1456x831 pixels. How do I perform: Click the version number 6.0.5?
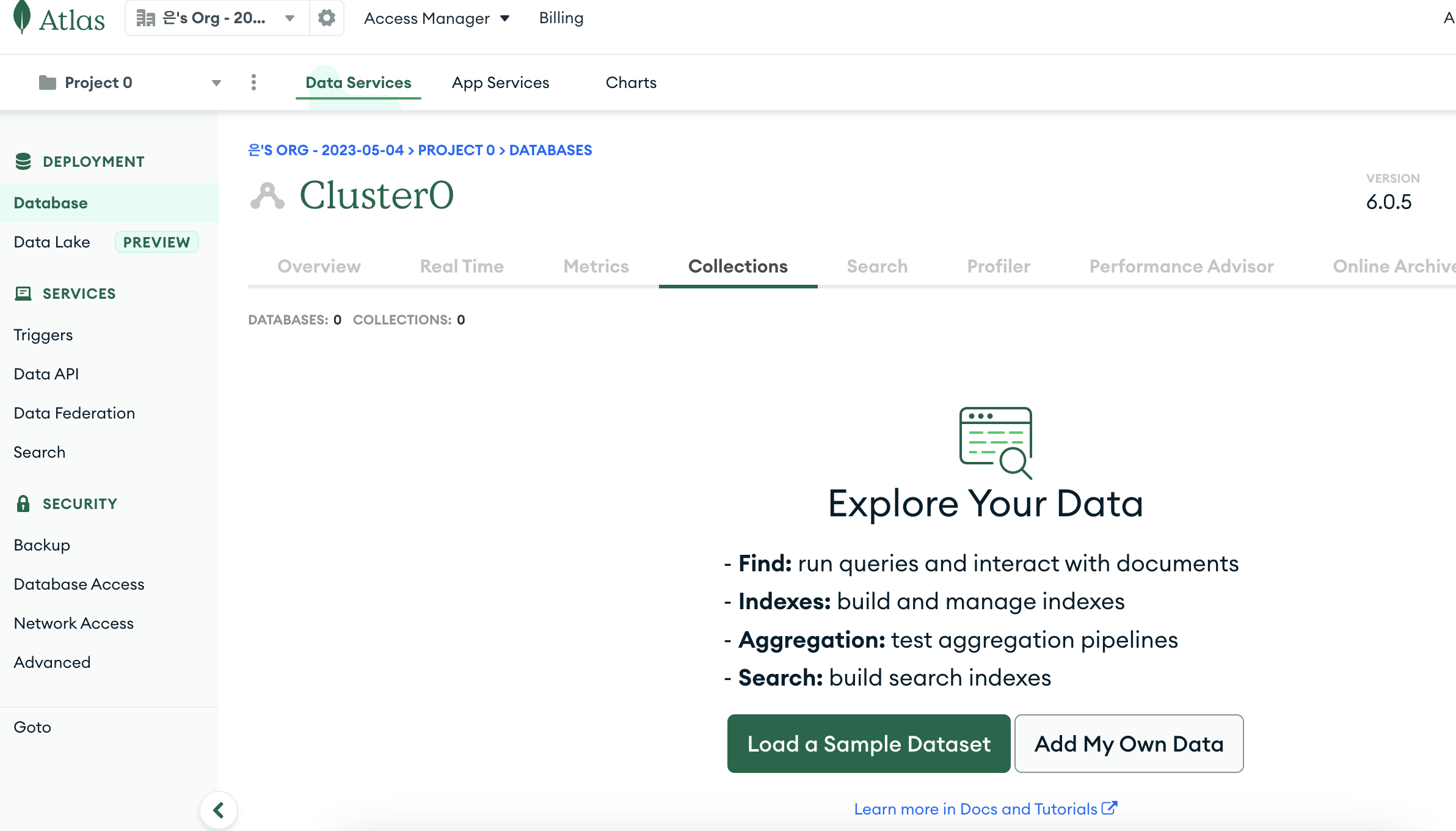tap(1389, 202)
